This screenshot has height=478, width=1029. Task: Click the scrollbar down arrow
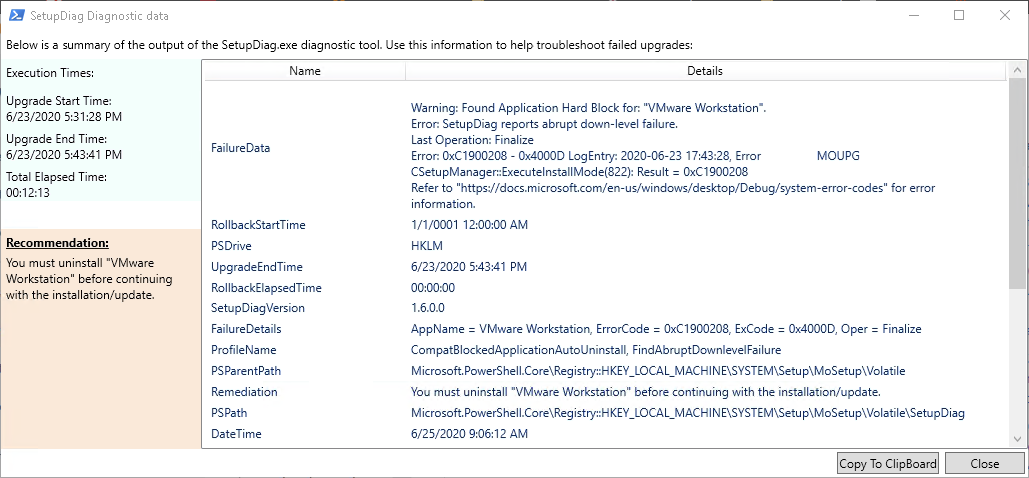tap(1018, 439)
